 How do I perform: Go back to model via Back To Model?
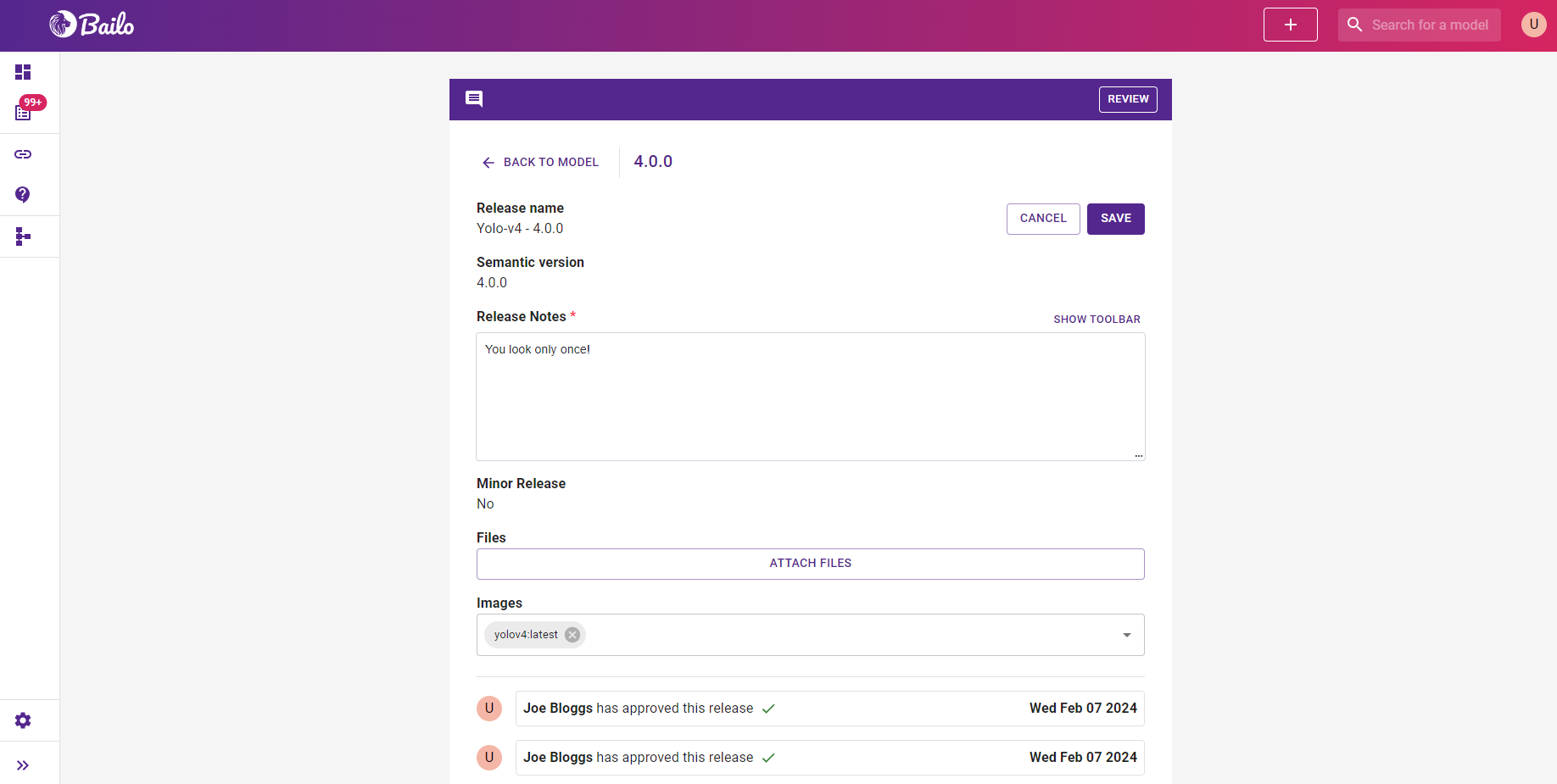click(541, 162)
